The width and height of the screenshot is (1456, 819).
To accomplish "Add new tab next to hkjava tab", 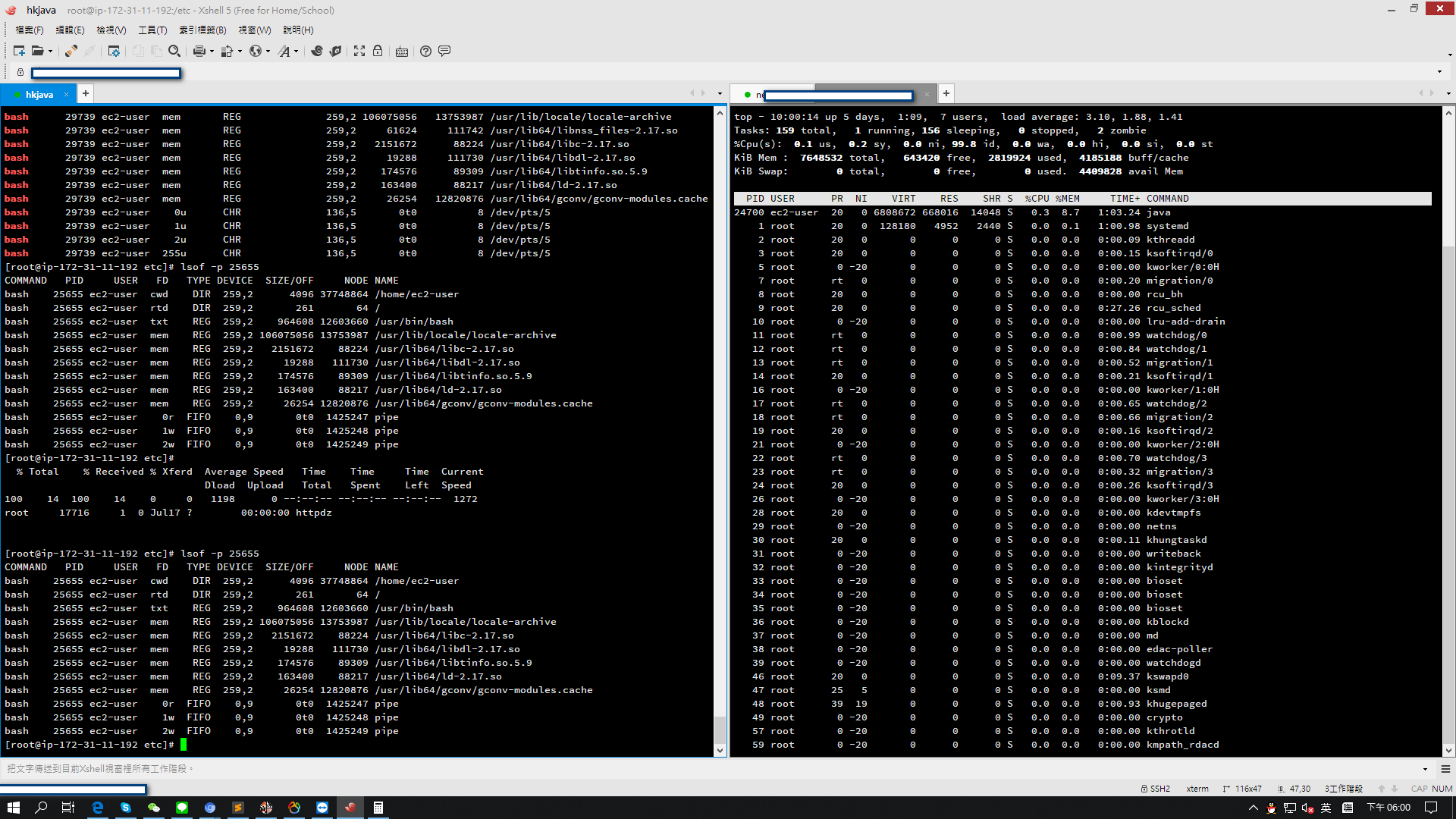I will 86,93.
